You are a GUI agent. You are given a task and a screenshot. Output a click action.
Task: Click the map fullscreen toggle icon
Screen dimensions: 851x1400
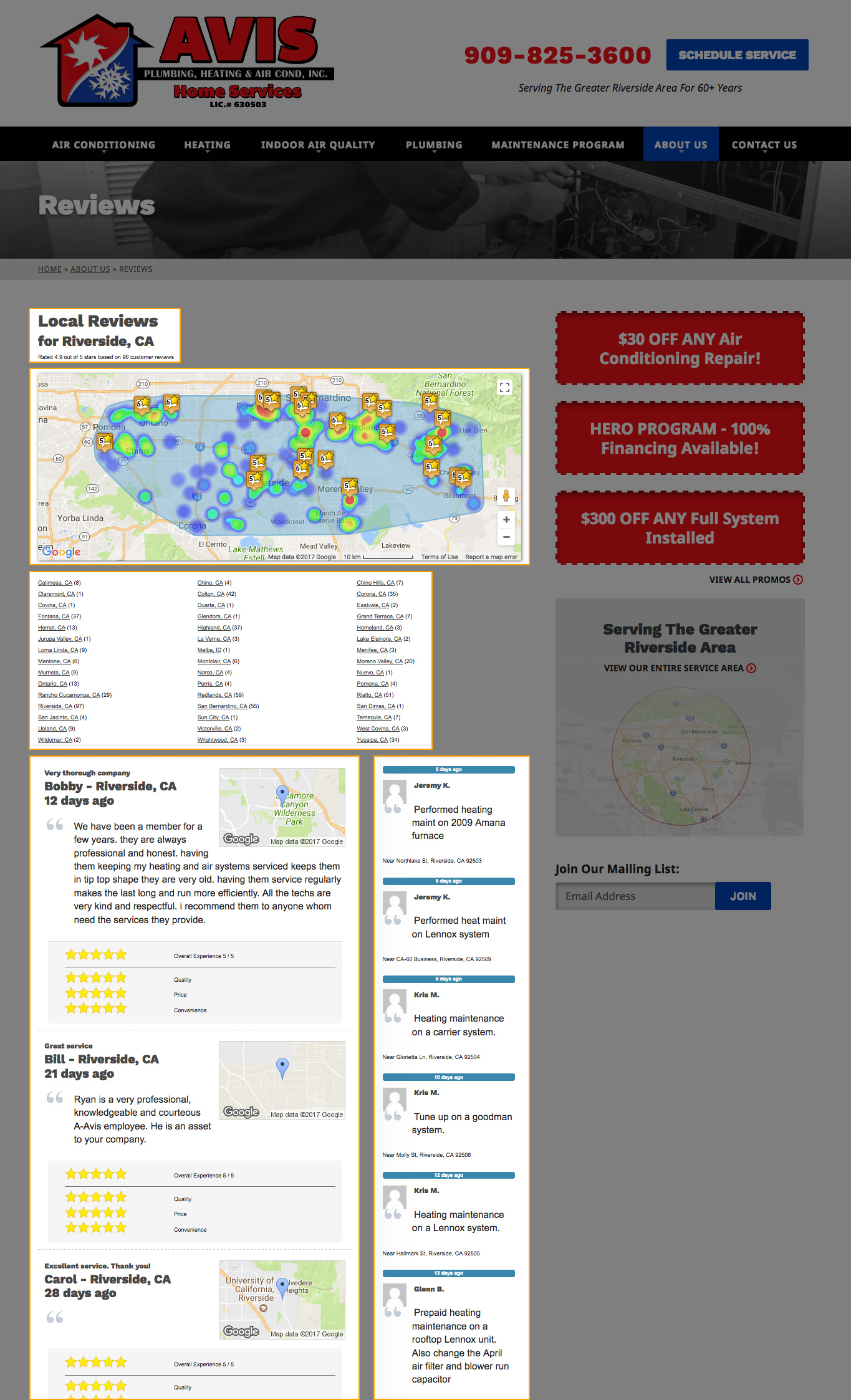504,388
